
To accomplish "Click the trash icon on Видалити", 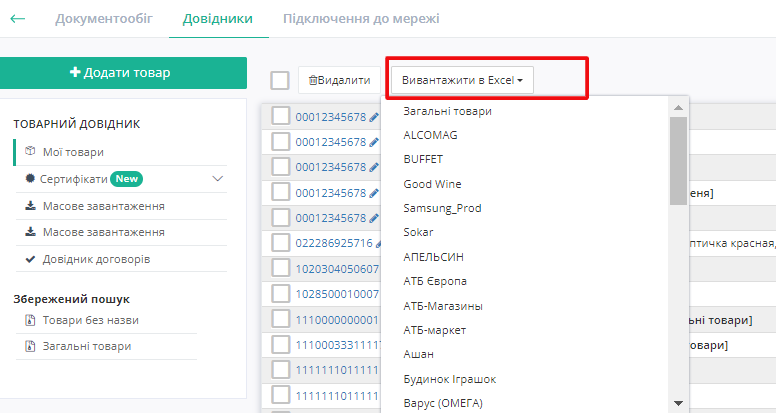I will click(x=313, y=80).
